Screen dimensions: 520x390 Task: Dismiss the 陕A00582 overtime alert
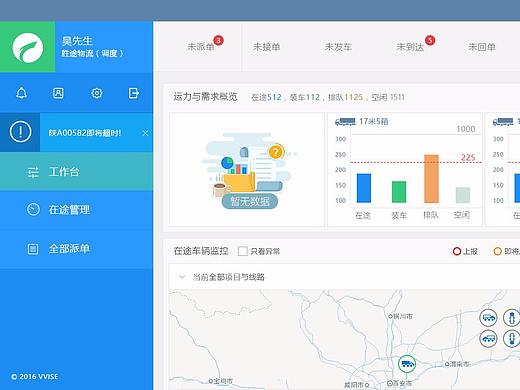[145, 133]
